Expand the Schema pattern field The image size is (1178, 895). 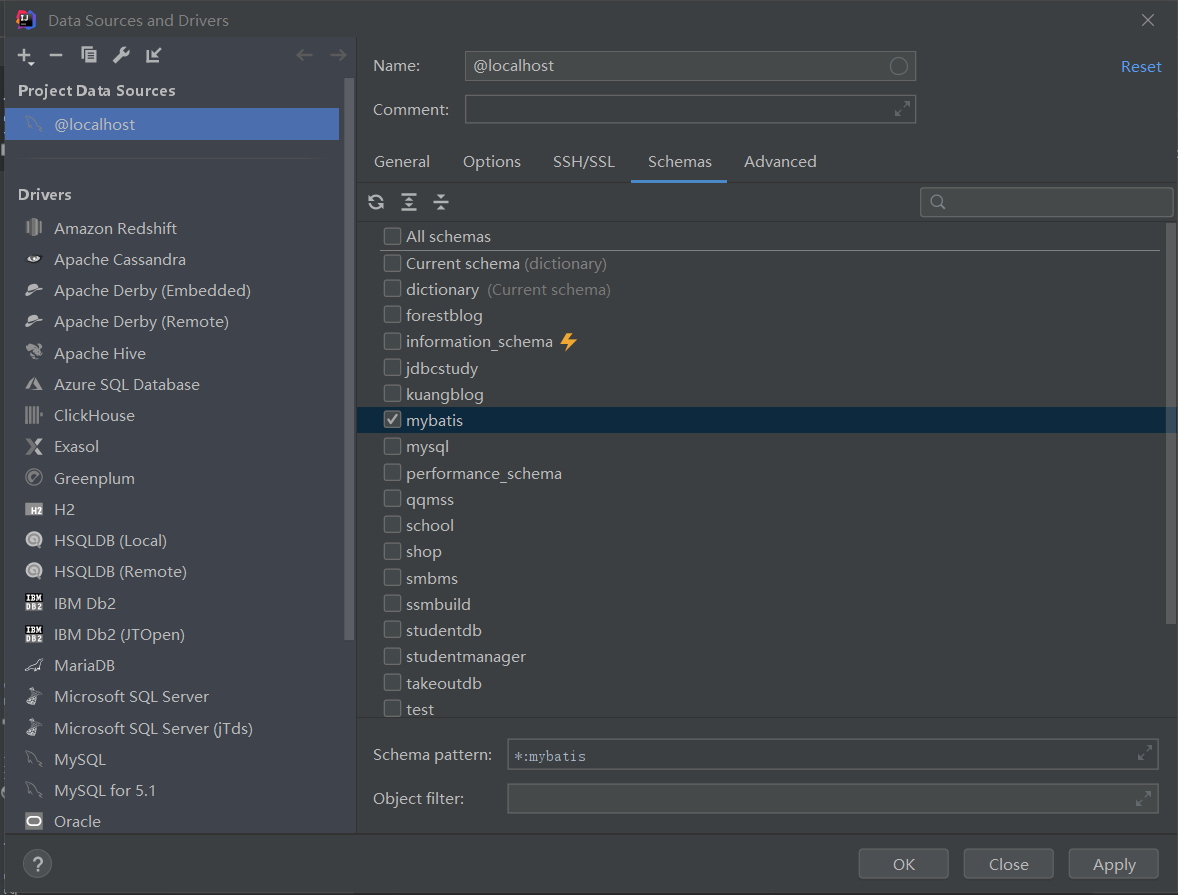click(1145, 753)
